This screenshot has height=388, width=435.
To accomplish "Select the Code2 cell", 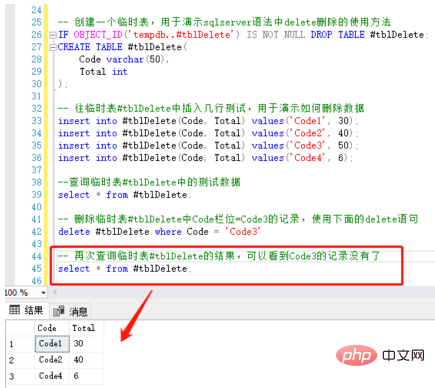I will pyautogui.click(x=52, y=360).
